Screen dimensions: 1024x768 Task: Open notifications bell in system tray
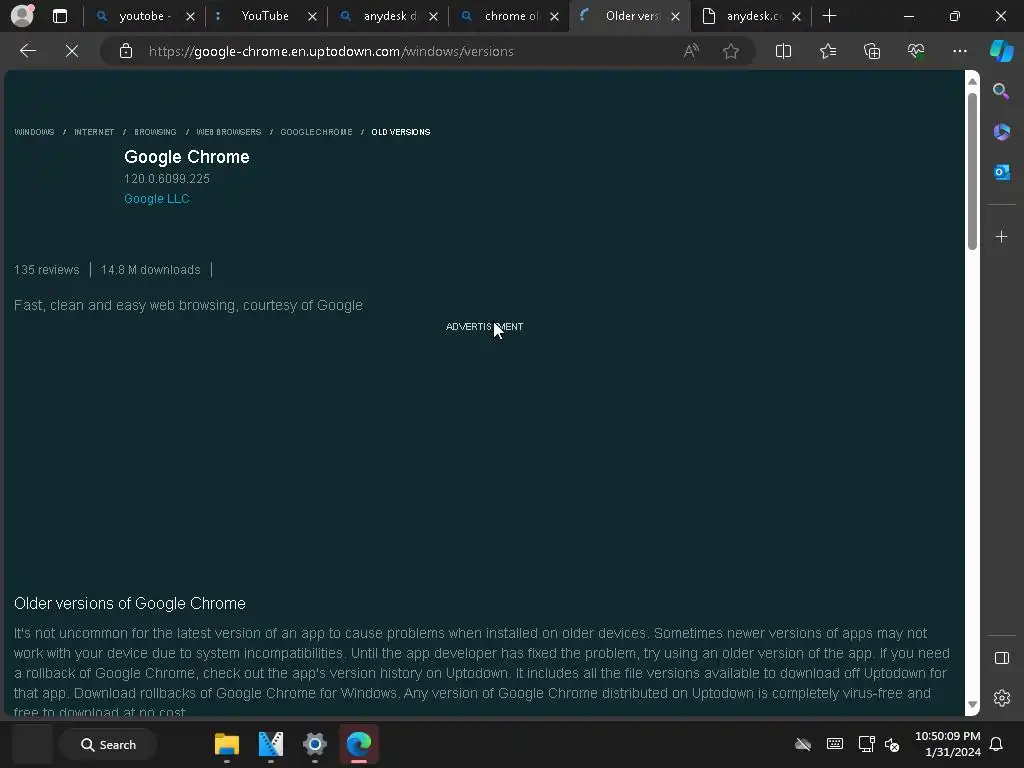coord(997,744)
